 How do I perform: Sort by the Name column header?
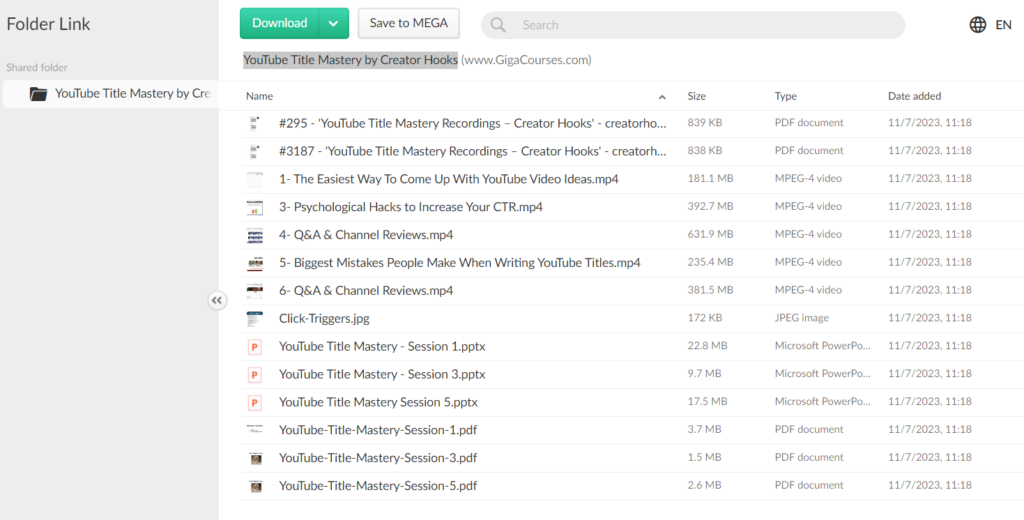click(x=259, y=96)
